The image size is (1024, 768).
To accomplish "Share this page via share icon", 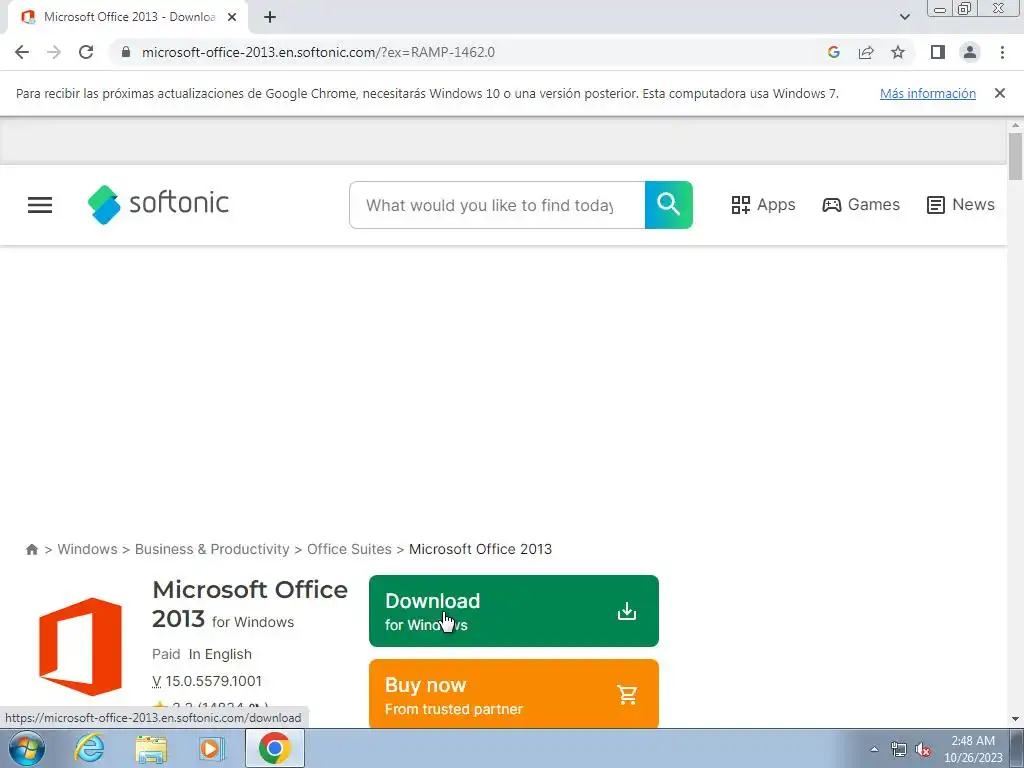I will pos(866,52).
